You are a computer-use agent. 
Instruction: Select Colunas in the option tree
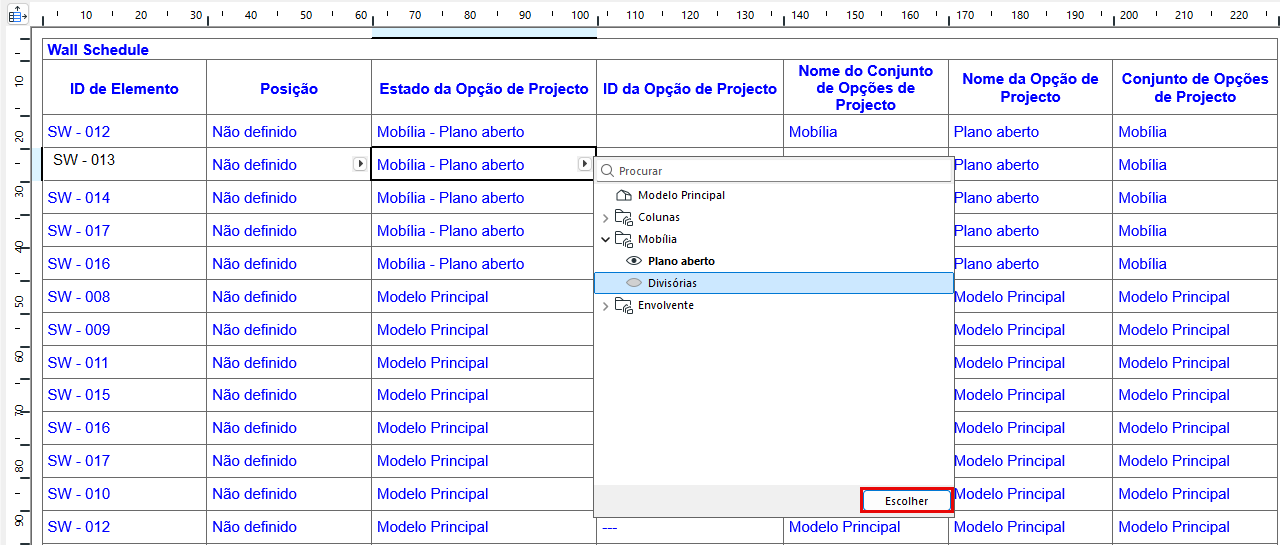[658, 217]
